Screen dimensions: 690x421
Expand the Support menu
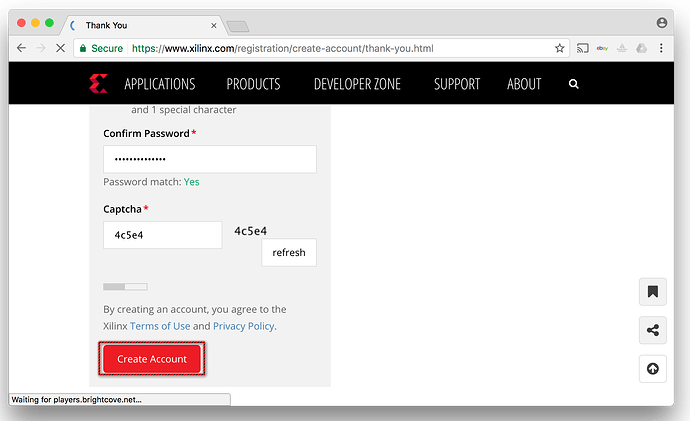pyautogui.click(x=457, y=84)
